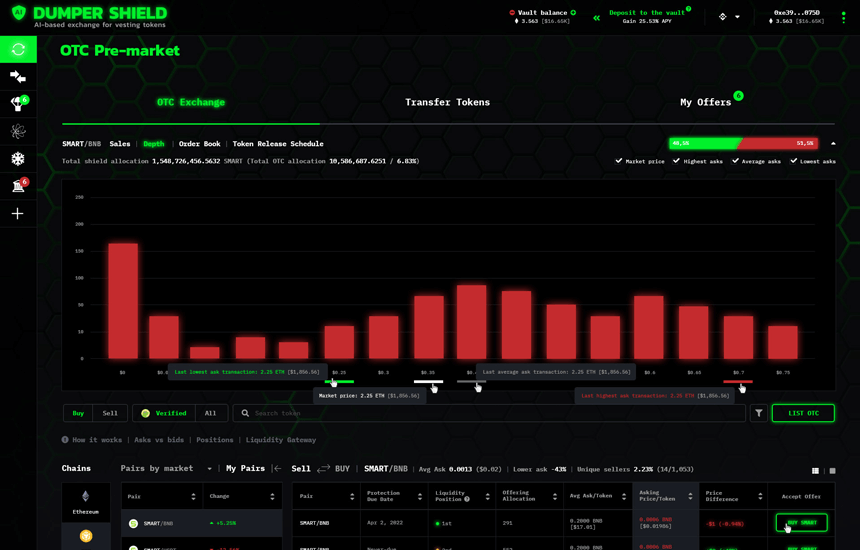The image size is (860, 550).
Task: Open the snowflake icon in the sidebar
Action: pyautogui.click(x=18, y=158)
